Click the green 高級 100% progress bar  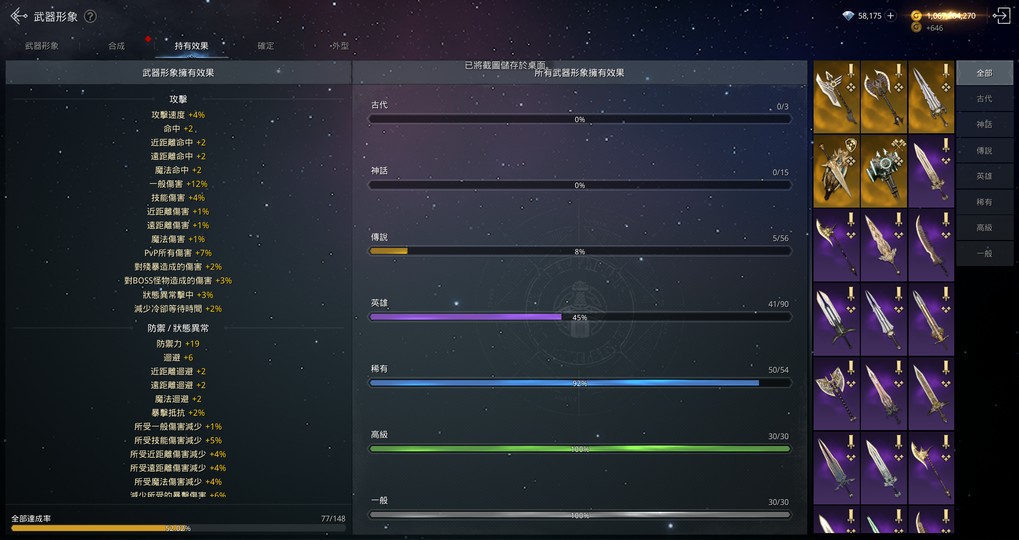tap(580, 449)
